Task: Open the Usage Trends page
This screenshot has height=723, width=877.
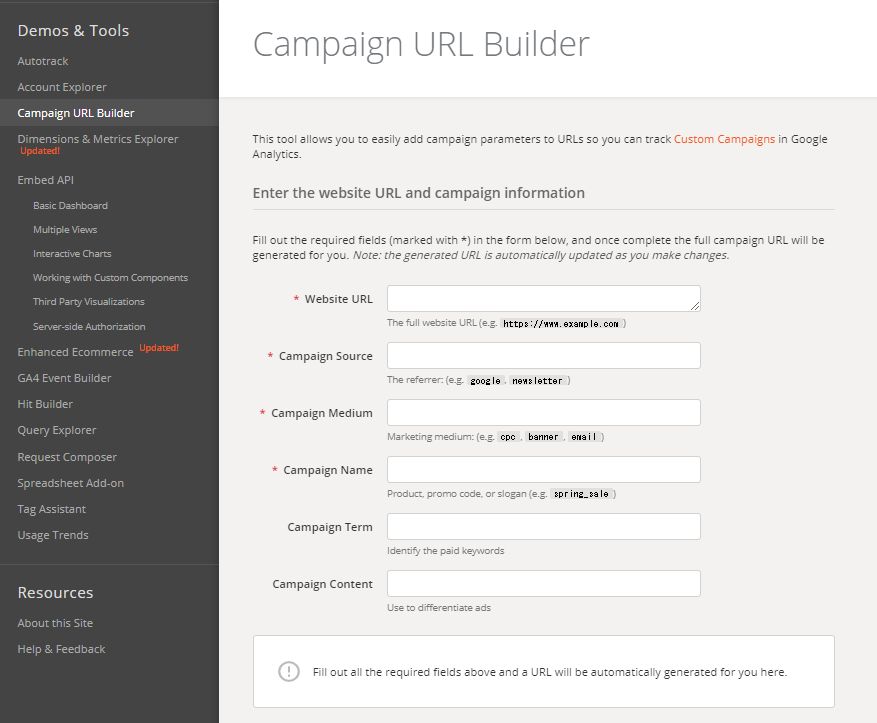Action: pos(53,535)
